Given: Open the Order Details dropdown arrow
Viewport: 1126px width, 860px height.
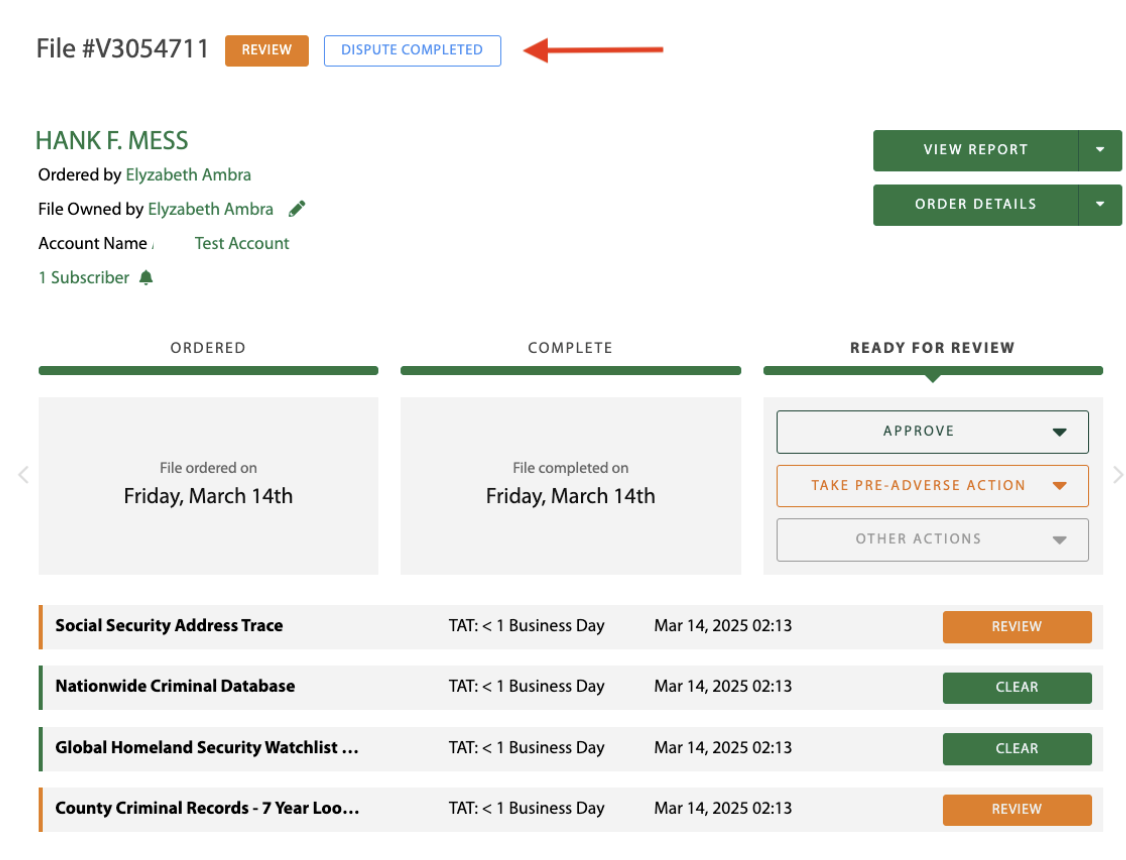Looking at the screenshot, I should point(1100,204).
